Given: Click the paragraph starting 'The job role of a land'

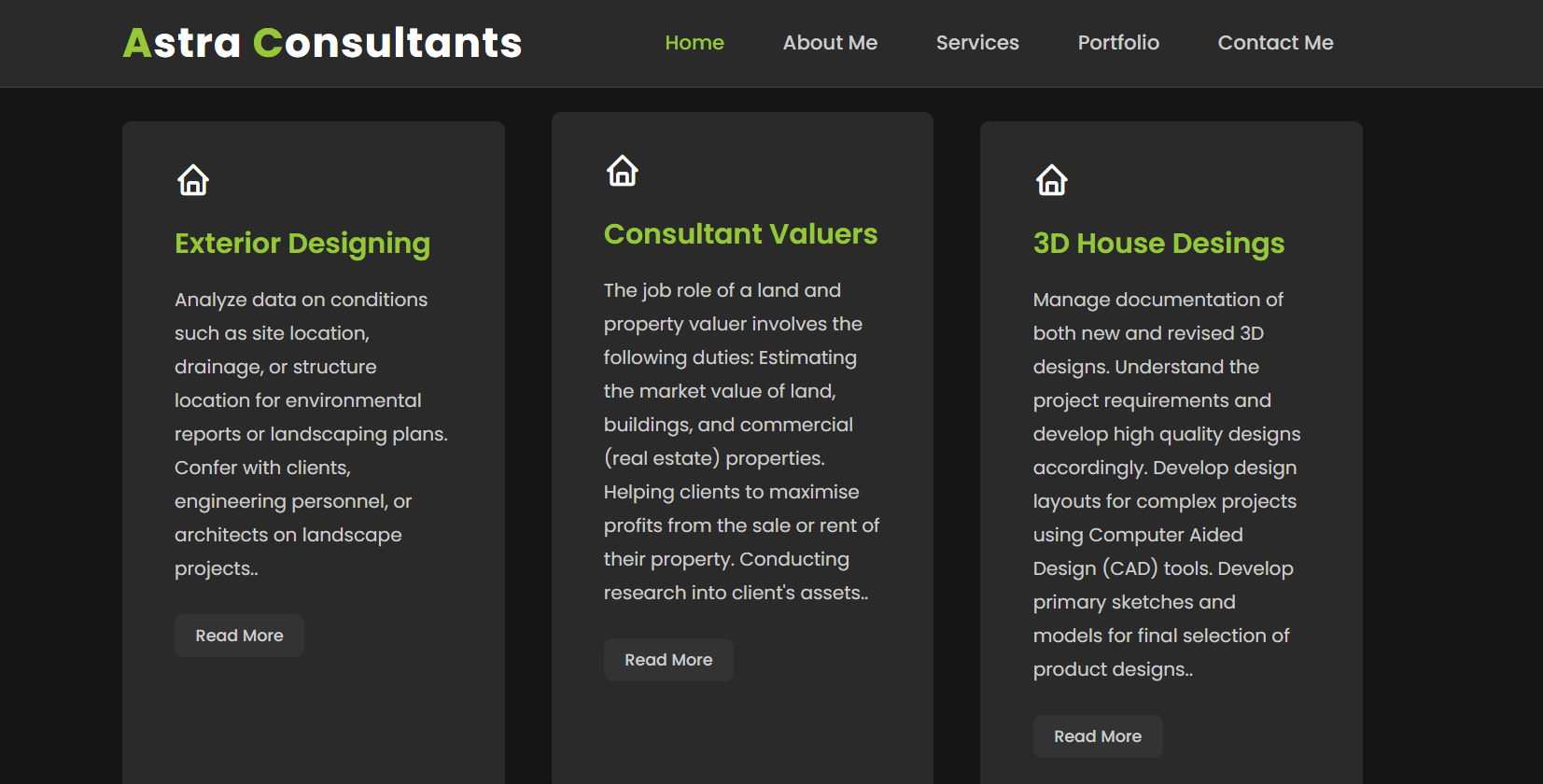Looking at the screenshot, I should pyautogui.click(x=741, y=441).
